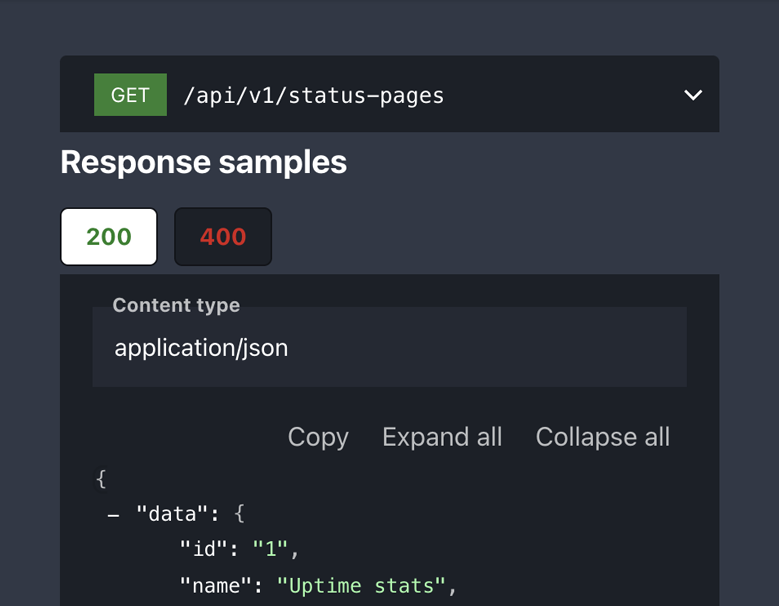Collapse the "data" object with minus toggle
Viewport: 779px width, 606px height.
[114, 515]
